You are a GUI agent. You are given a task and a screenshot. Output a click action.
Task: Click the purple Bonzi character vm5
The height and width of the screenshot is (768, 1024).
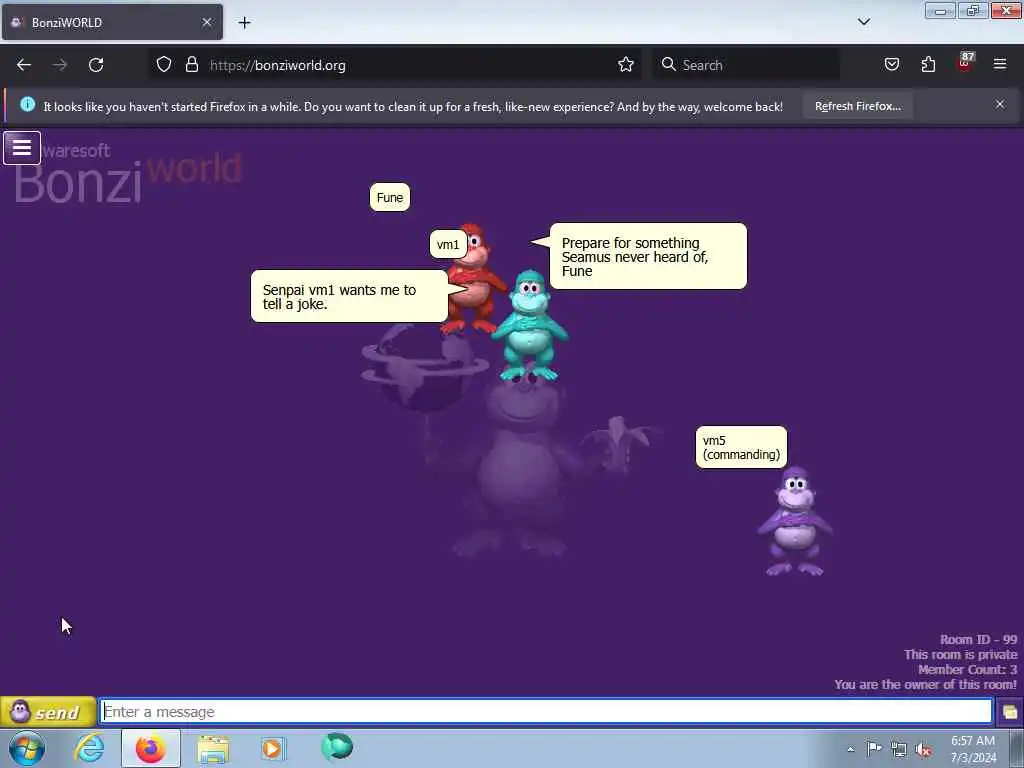pyautogui.click(x=795, y=521)
